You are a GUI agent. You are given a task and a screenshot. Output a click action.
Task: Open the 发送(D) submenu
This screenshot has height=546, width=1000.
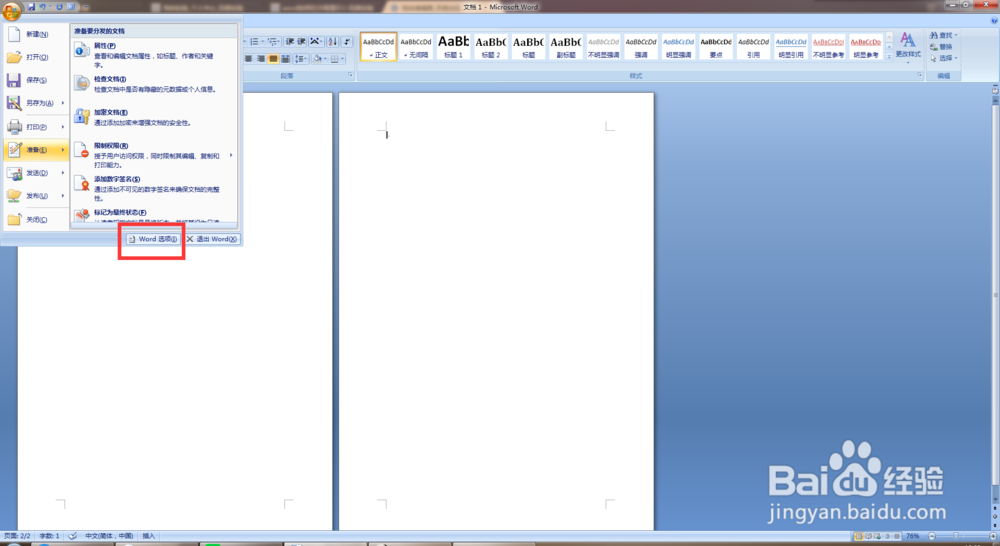click(x=36, y=173)
